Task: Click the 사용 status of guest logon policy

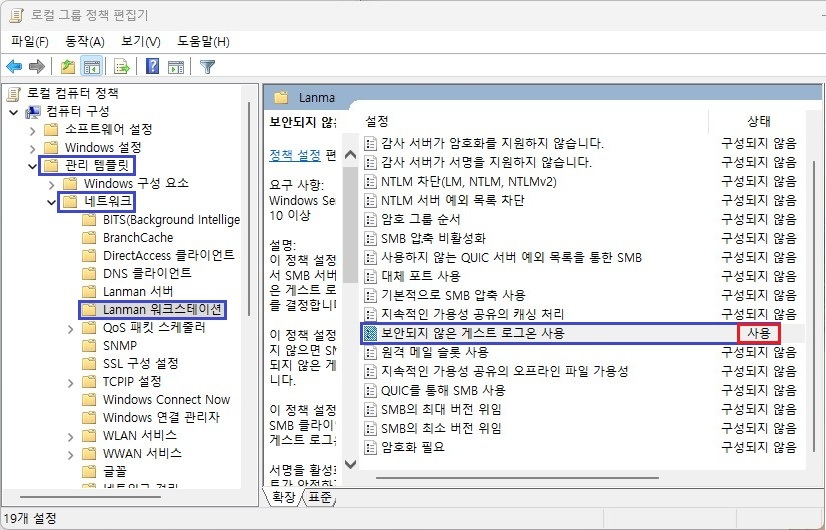Action: pos(759,333)
